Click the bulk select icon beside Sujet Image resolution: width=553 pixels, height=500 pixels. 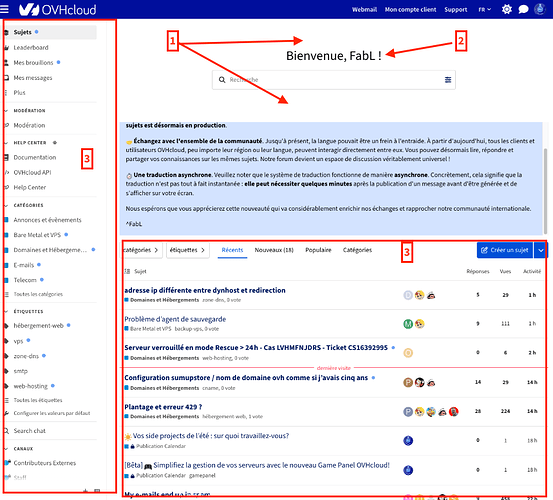[x=127, y=271]
